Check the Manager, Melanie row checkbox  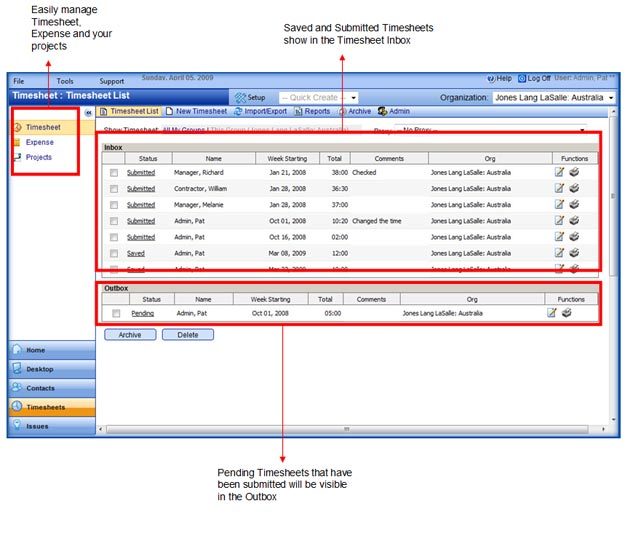click(x=114, y=205)
